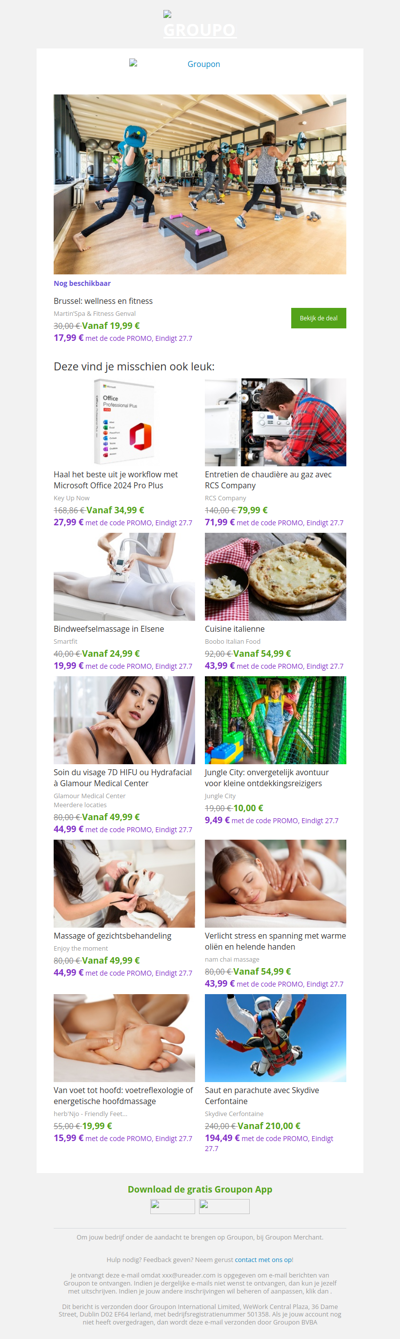The height and width of the screenshot is (1339, 400).
Task: Open the gas boiler maintenance image
Action: tap(275, 422)
